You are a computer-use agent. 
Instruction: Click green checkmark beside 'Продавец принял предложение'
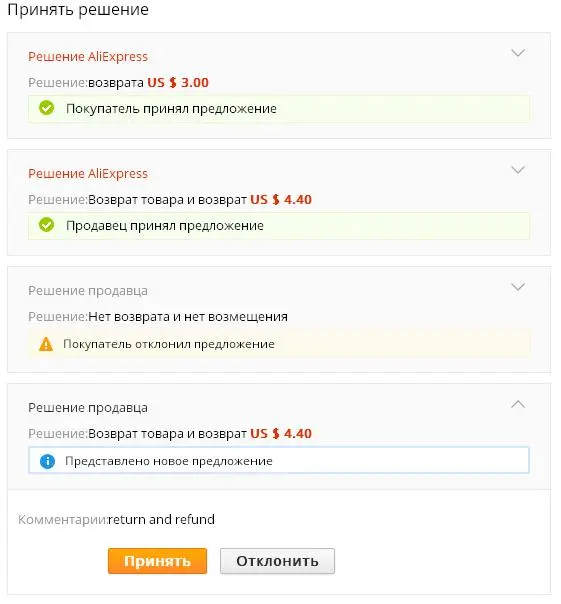click(47, 225)
